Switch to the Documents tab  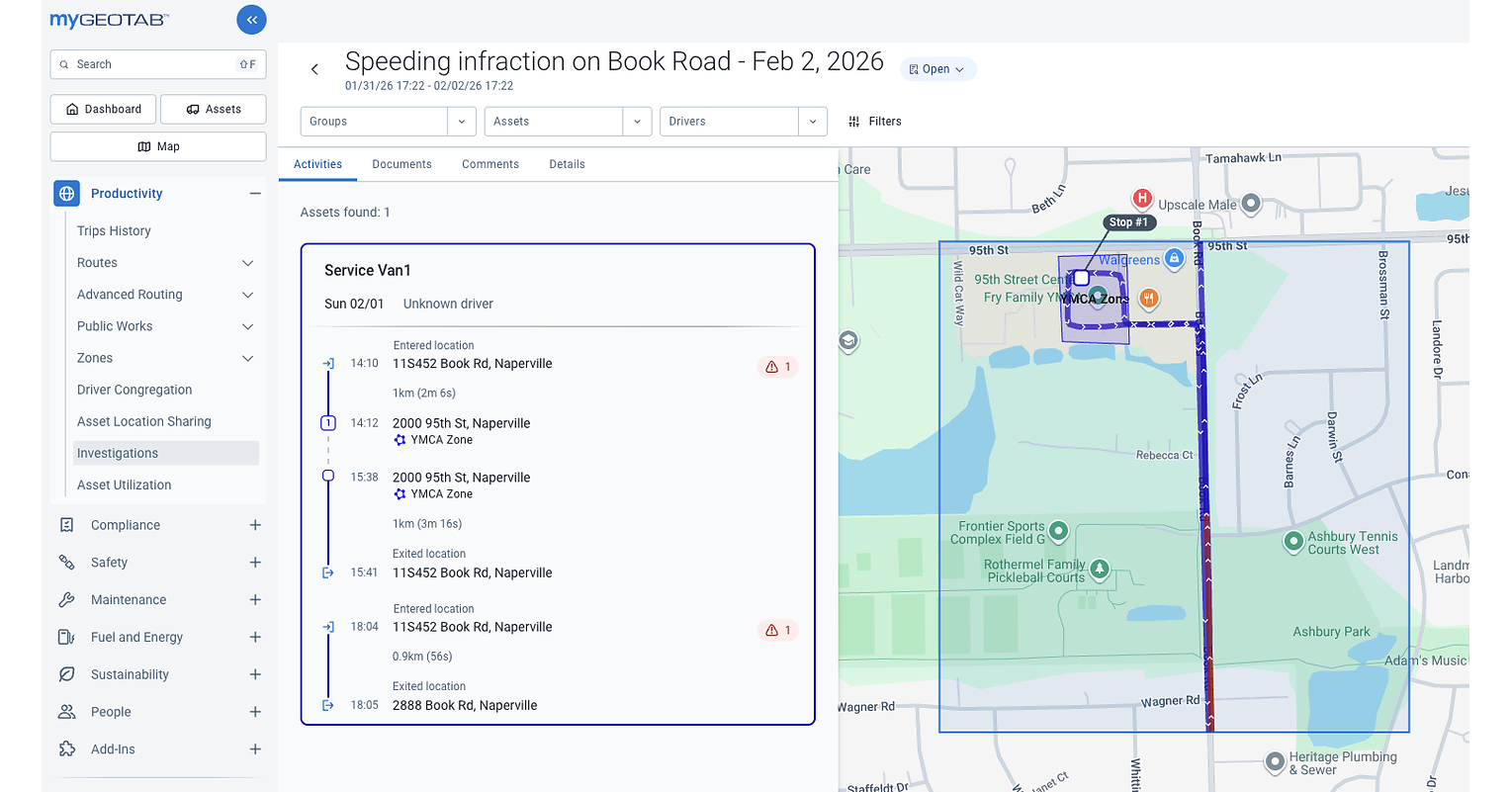click(x=401, y=164)
